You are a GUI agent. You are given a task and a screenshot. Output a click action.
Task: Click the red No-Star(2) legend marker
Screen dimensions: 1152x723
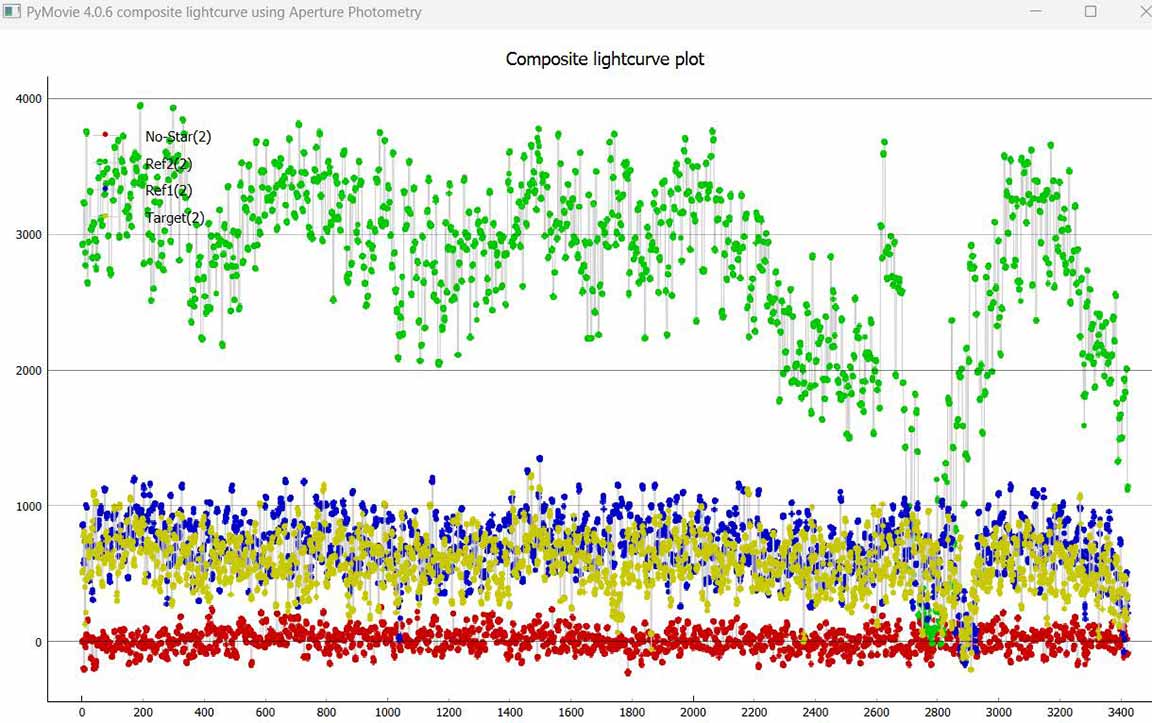click(x=105, y=134)
